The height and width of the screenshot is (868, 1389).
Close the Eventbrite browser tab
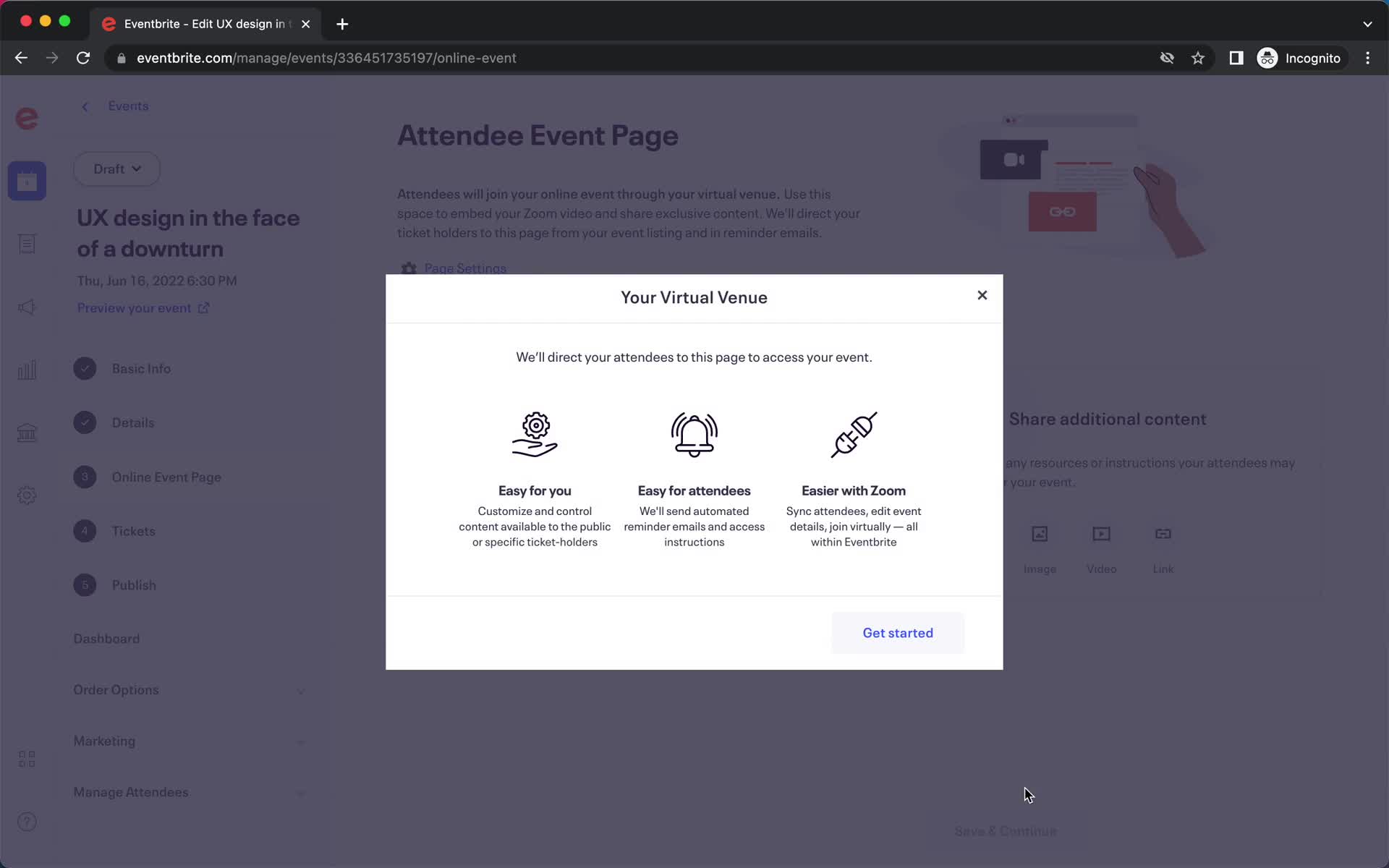(305, 24)
